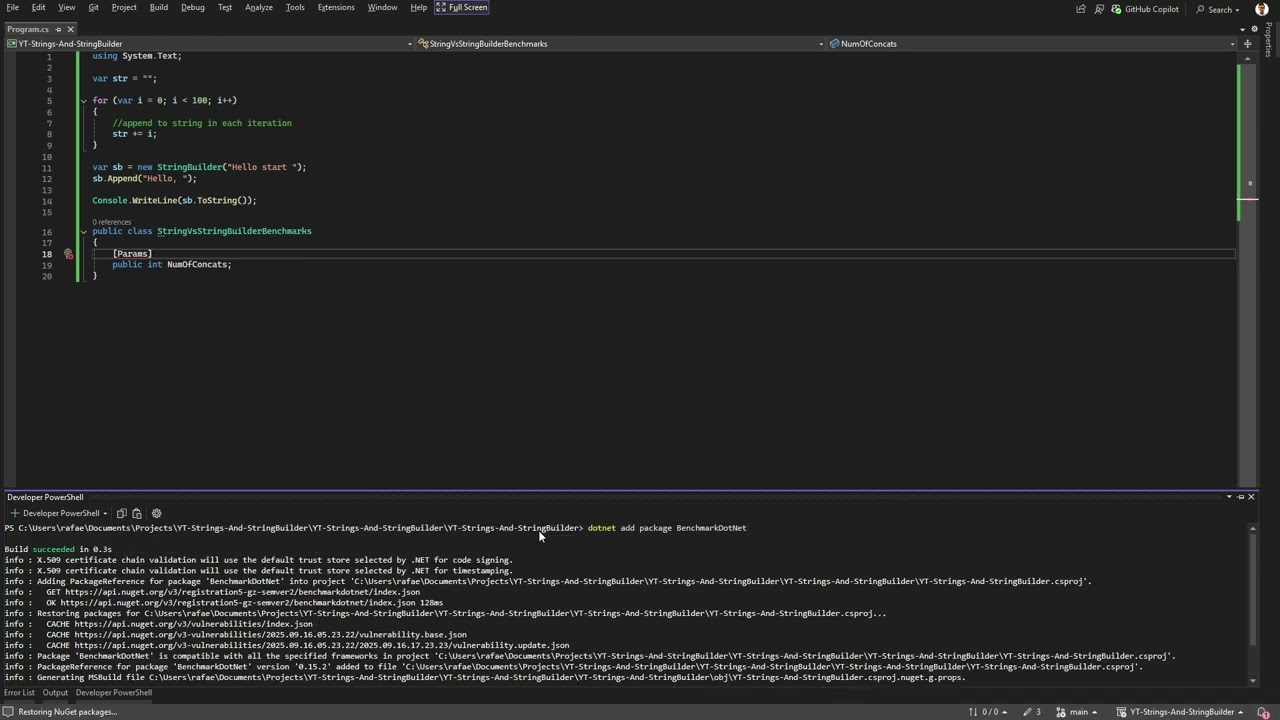
Task: Open the Analyze menu
Action: (x=259, y=7)
